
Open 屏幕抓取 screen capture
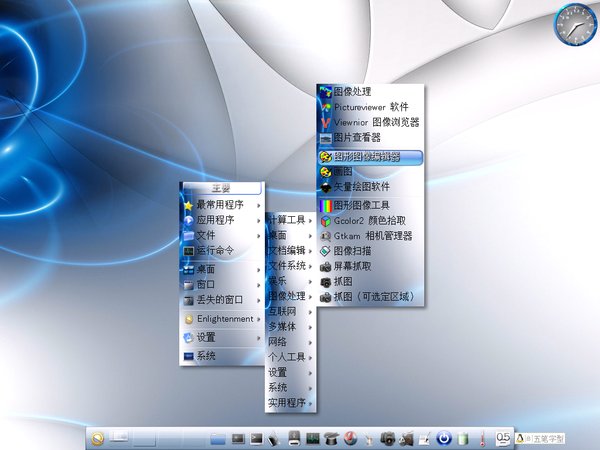[x=355, y=267]
